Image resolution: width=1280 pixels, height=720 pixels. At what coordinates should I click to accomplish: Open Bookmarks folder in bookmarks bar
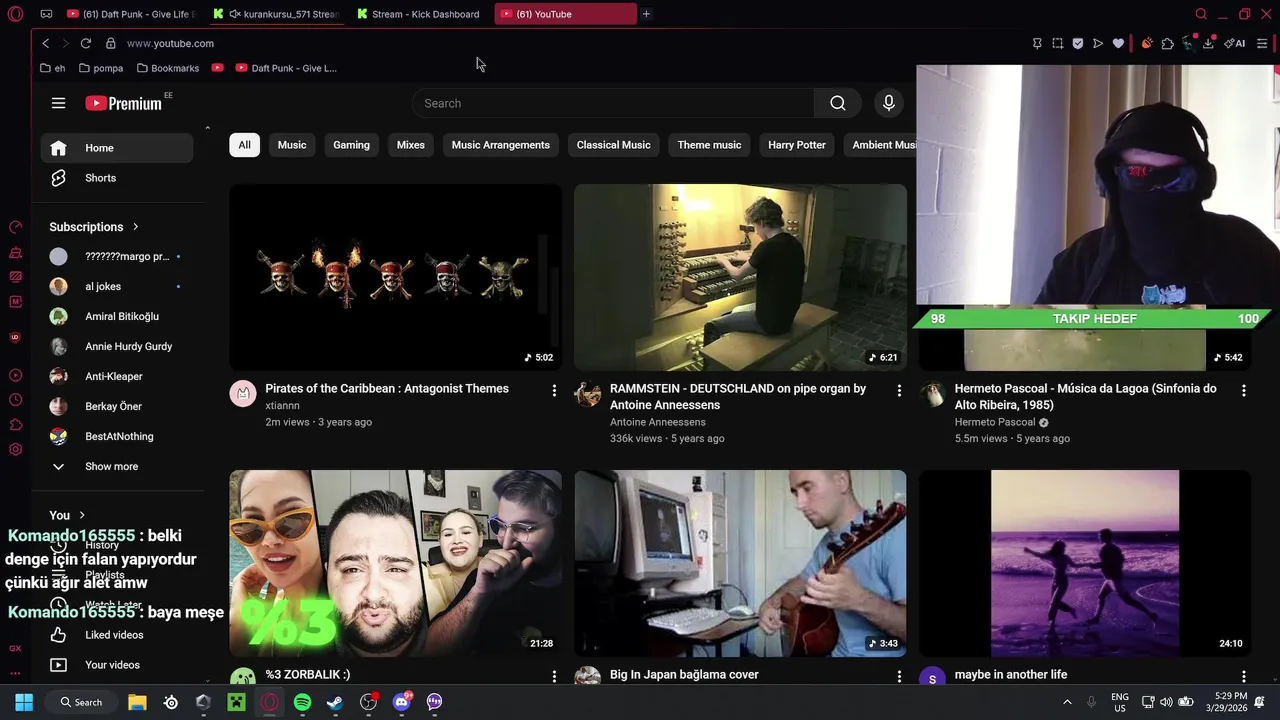pos(168,68)
